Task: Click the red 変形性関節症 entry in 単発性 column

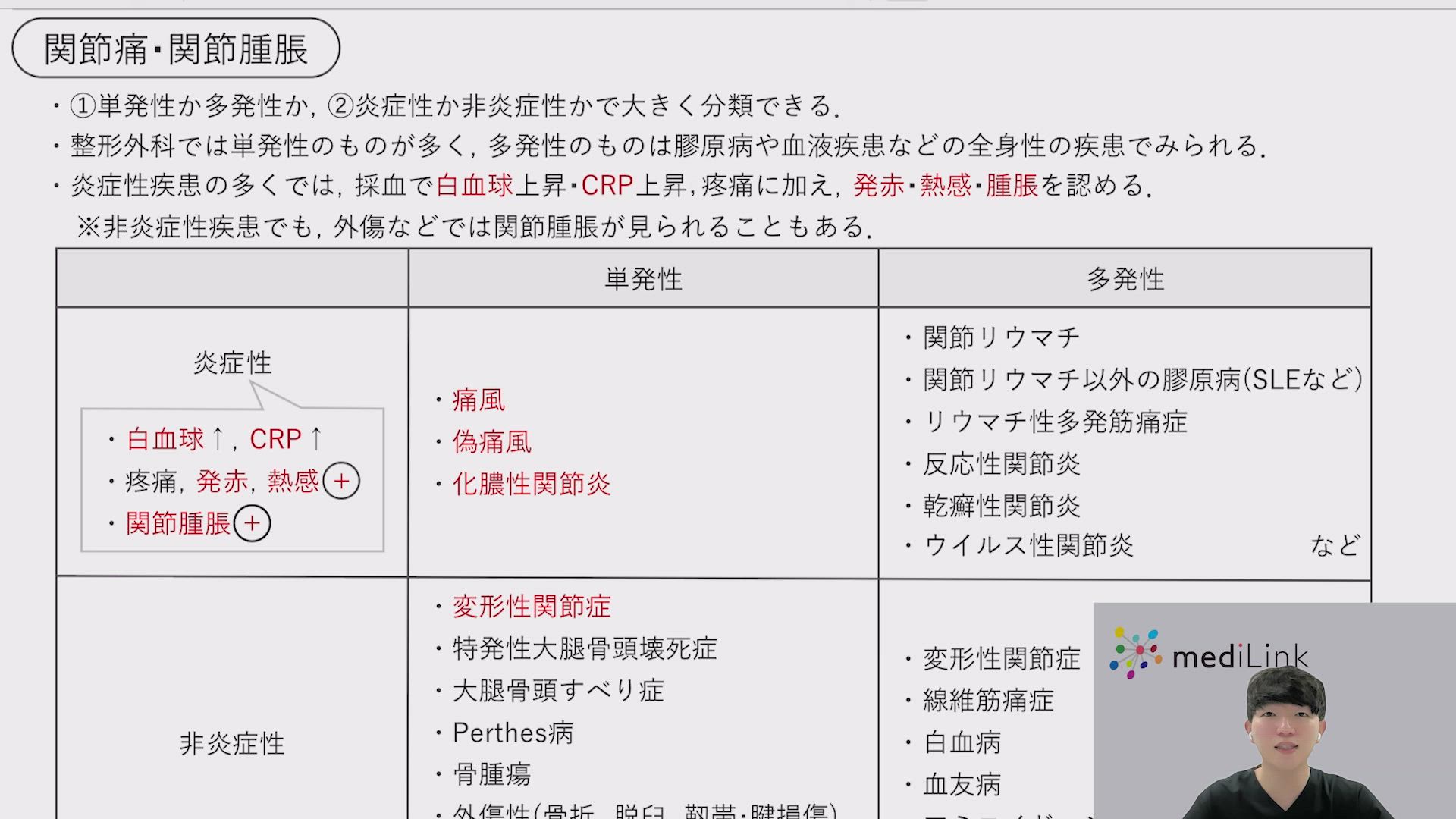Action: (531, 606)
